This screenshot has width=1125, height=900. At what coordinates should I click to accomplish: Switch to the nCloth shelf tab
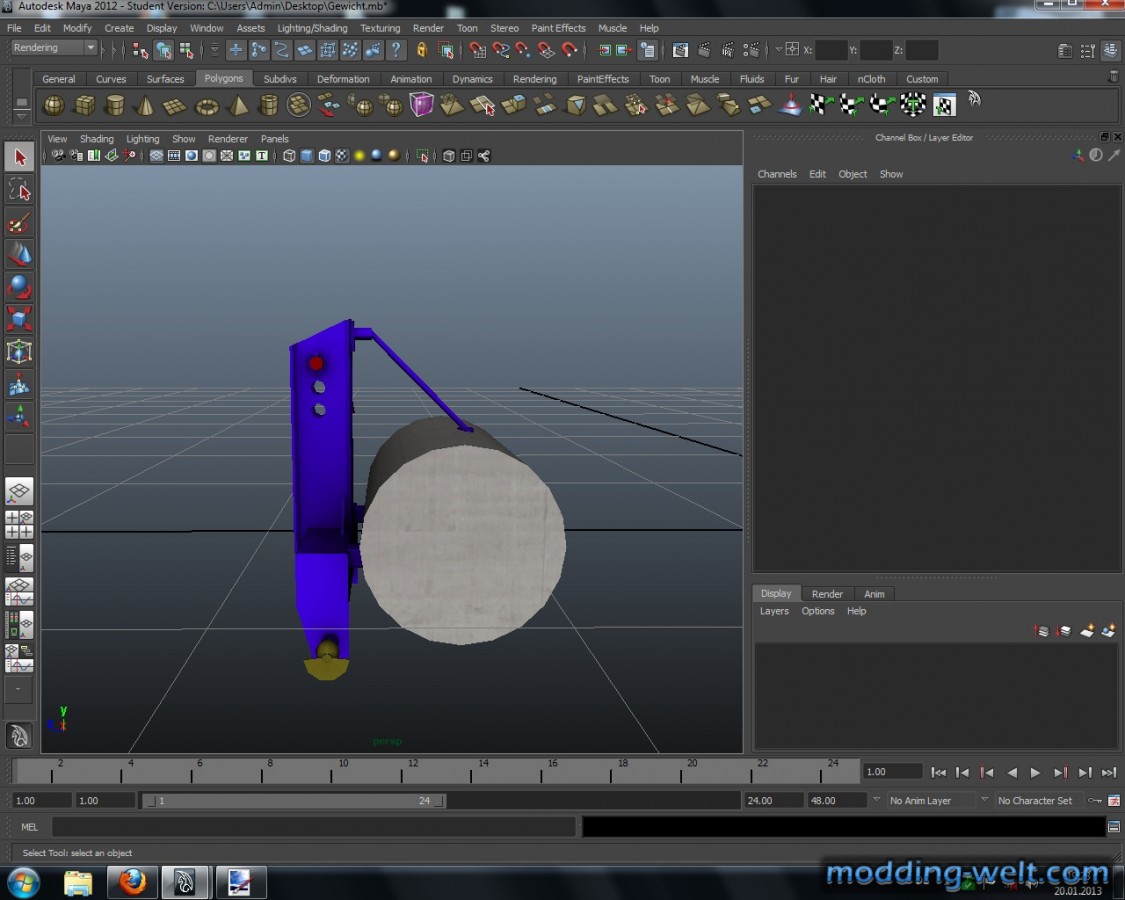871,79
